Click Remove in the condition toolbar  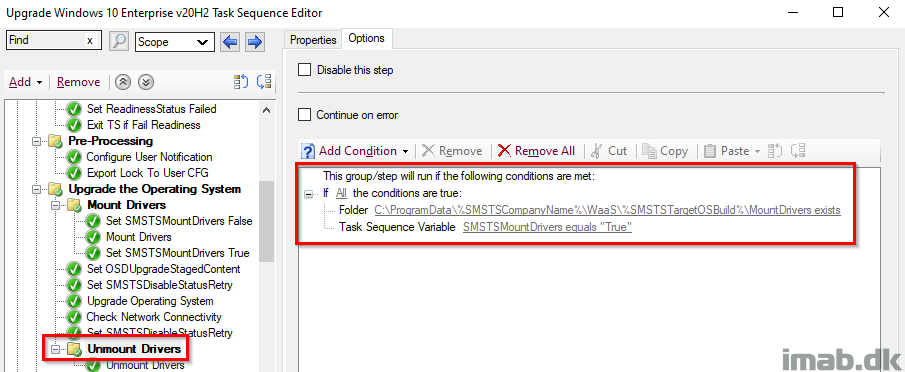[452, 151]
